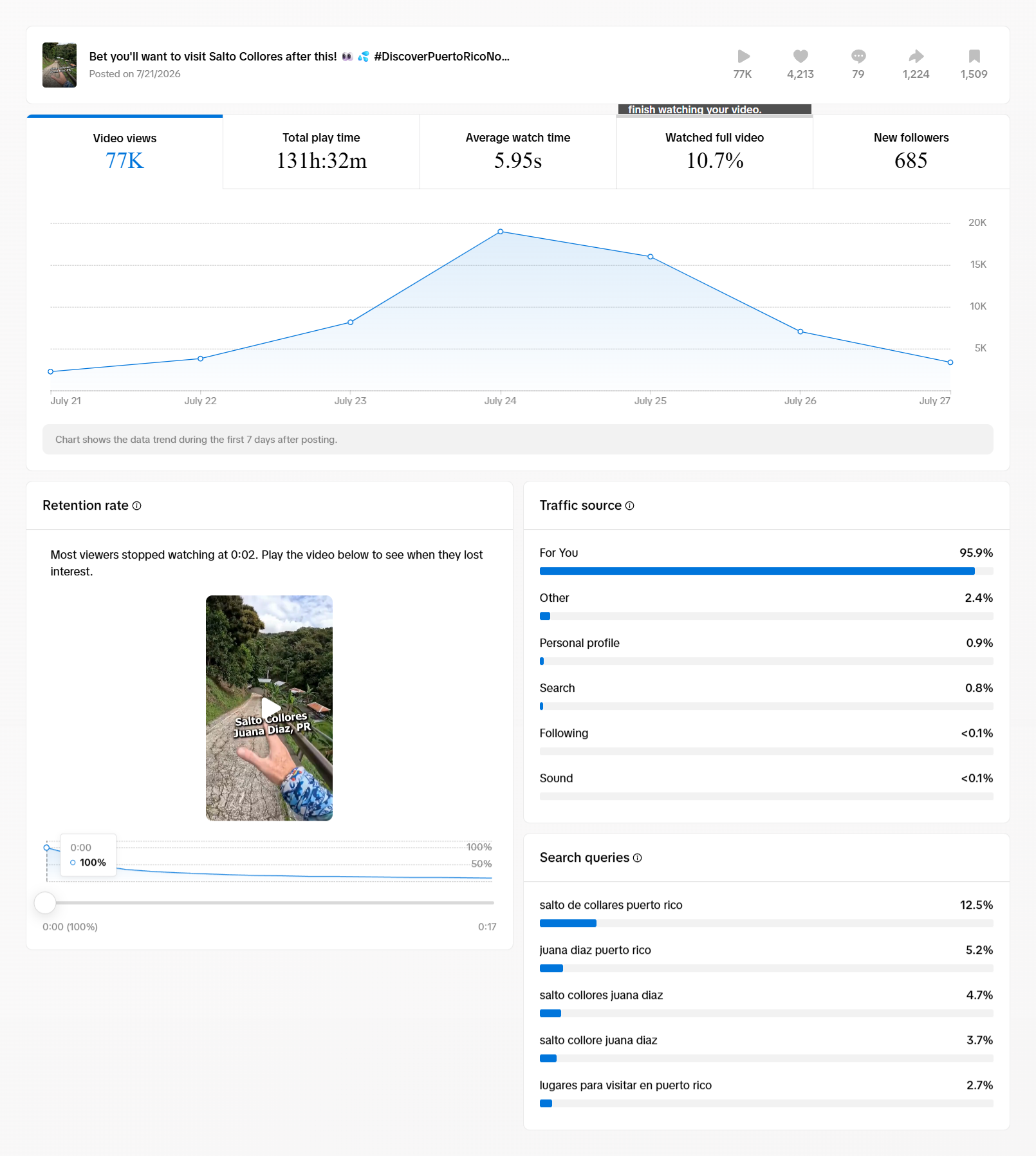Image resolution: width=1036 pixels, height=1156 pixels.
Task: Open the Retention rate info icon
Action: click(137, 506)
